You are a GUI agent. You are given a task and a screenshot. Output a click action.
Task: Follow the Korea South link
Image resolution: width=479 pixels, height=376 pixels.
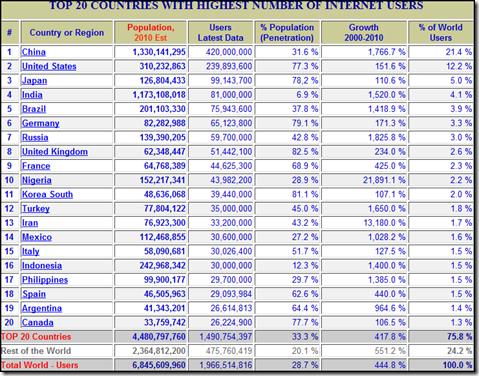(x=47, y=194)
